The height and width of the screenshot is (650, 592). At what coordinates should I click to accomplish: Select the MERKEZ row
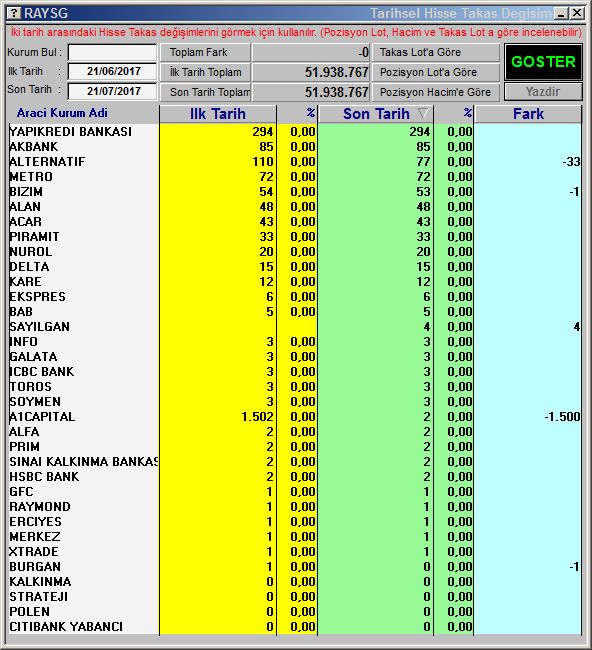click(x=295, y=537)
